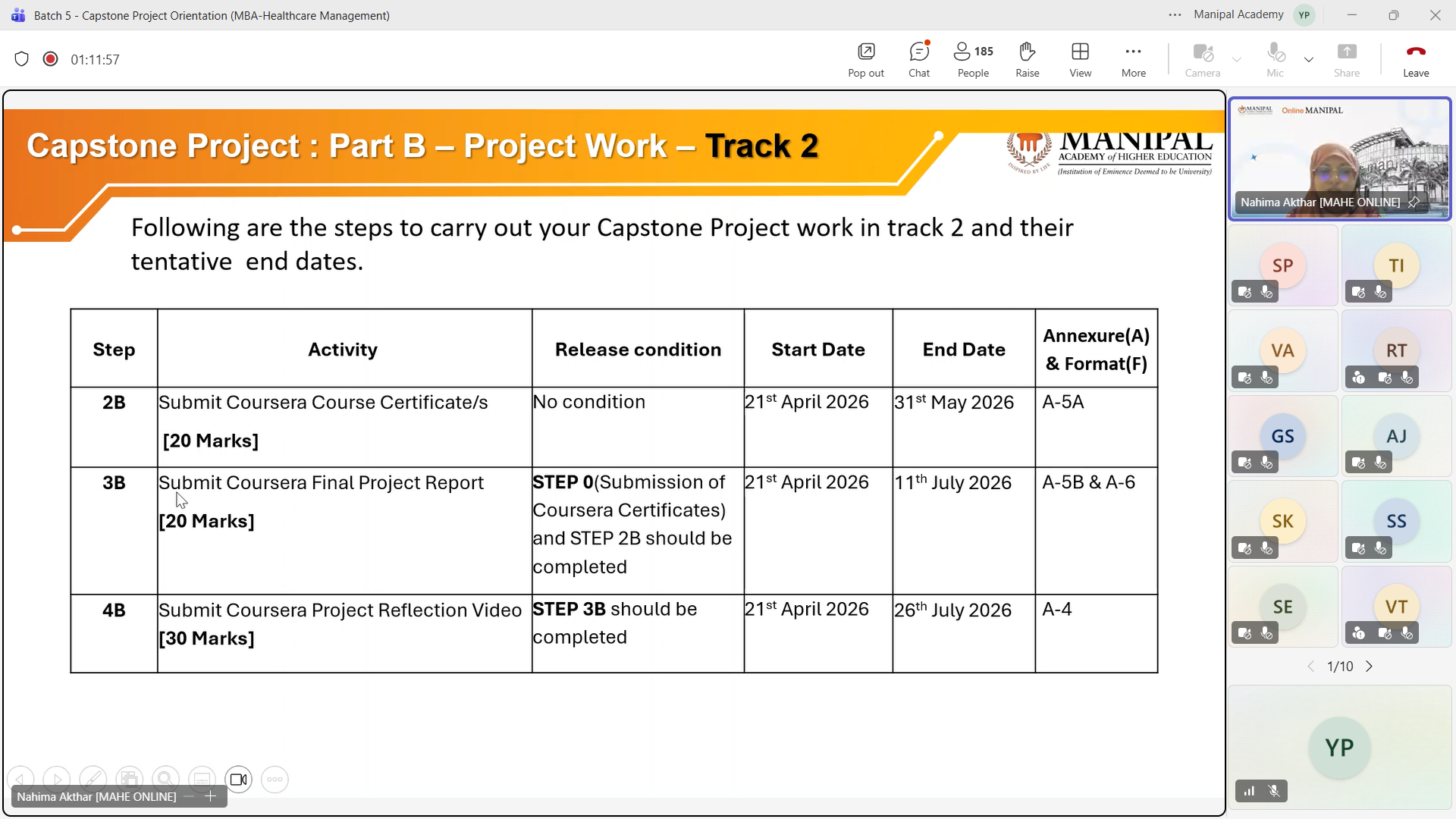Image resolution: width=1456 pixels, height=819 pixels.
Task: Expand the Mic device options chevron
Action: pos(1309,59)
